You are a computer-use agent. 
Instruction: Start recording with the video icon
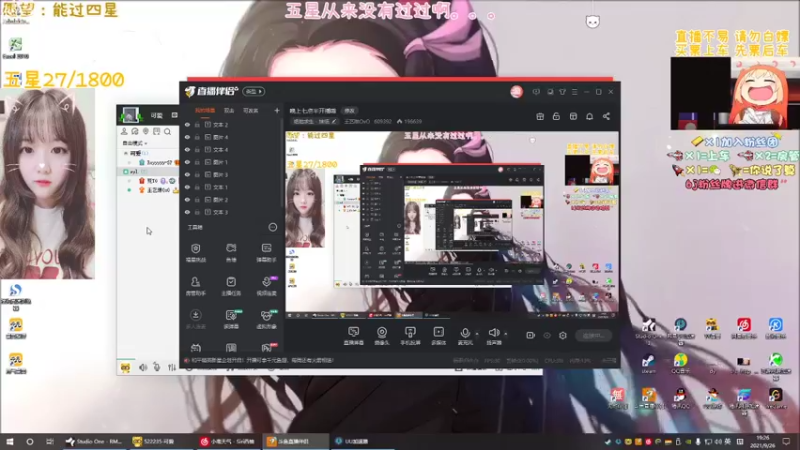tap(530, 335)
